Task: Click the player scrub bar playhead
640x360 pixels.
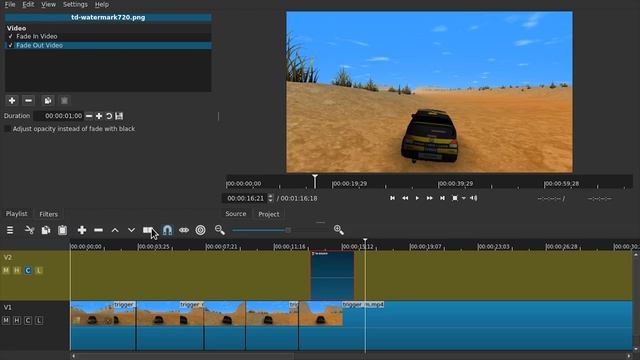Action: [315, 180]
